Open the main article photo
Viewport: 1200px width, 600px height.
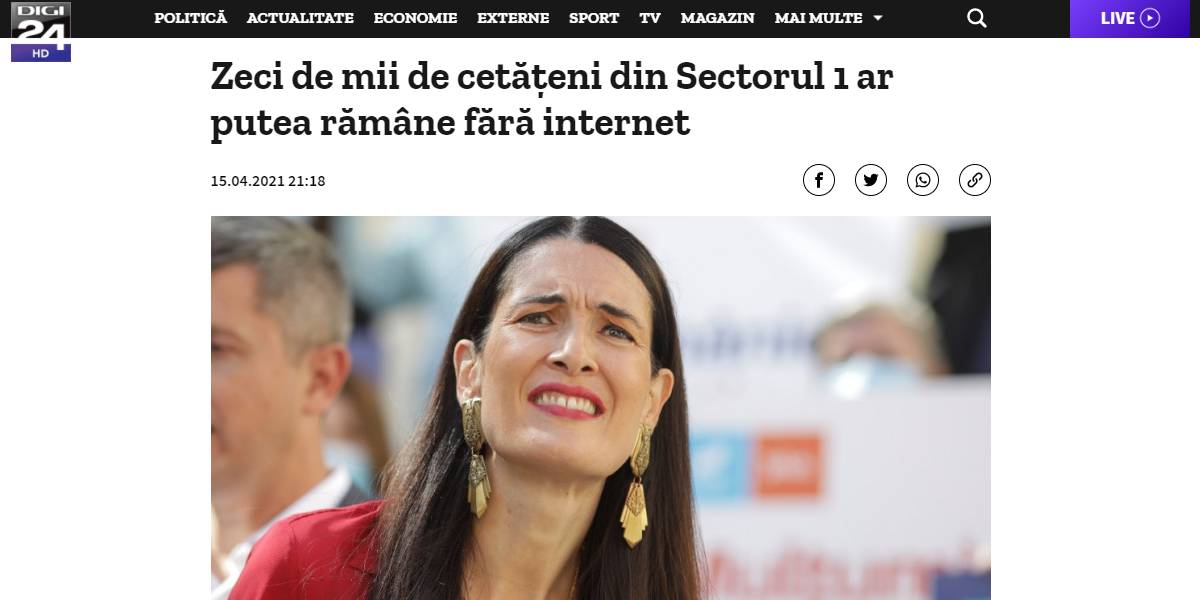[x=600, y=408]
